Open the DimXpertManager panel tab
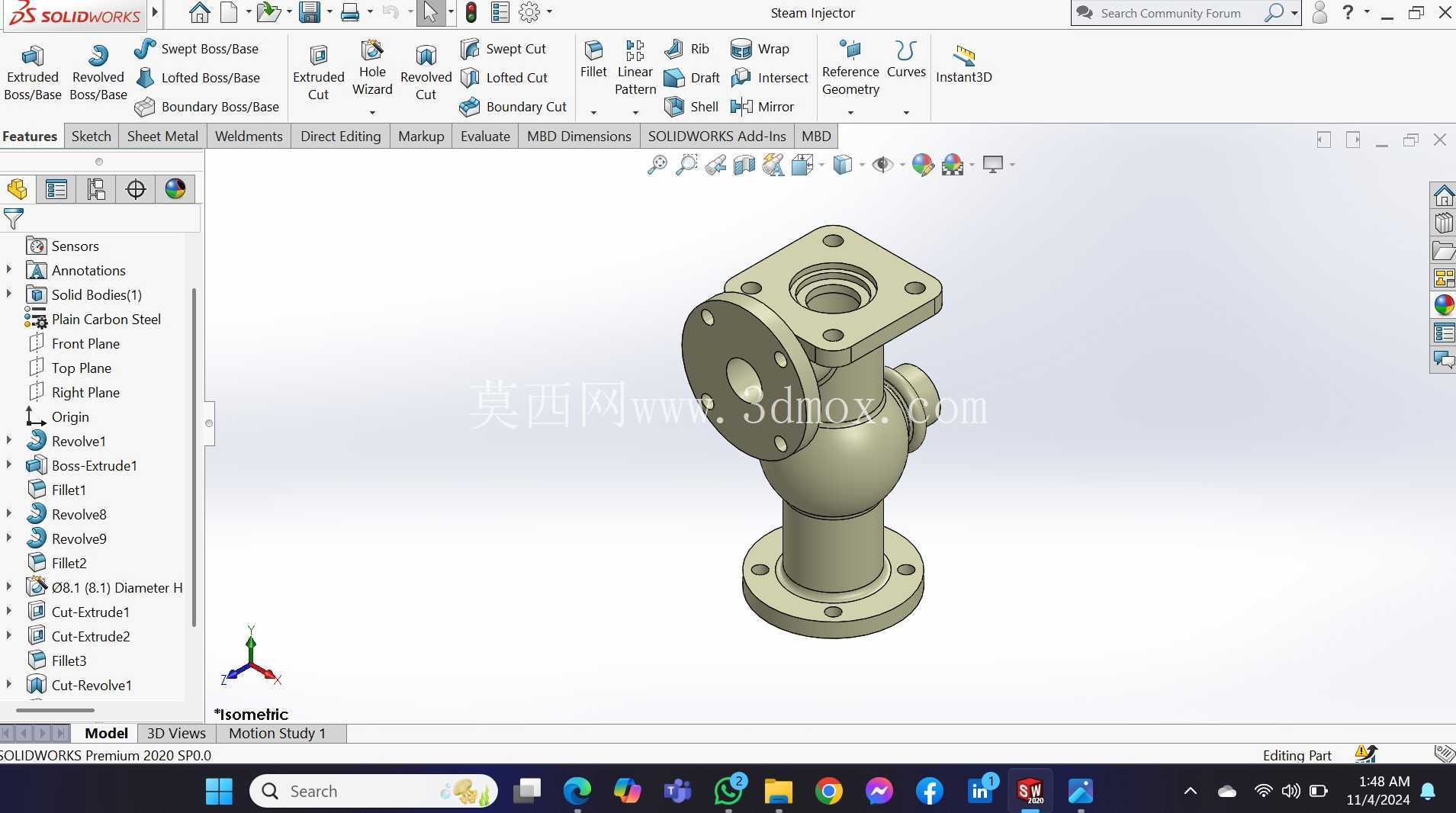1456x813 pixels. click(x=136, y=189)
